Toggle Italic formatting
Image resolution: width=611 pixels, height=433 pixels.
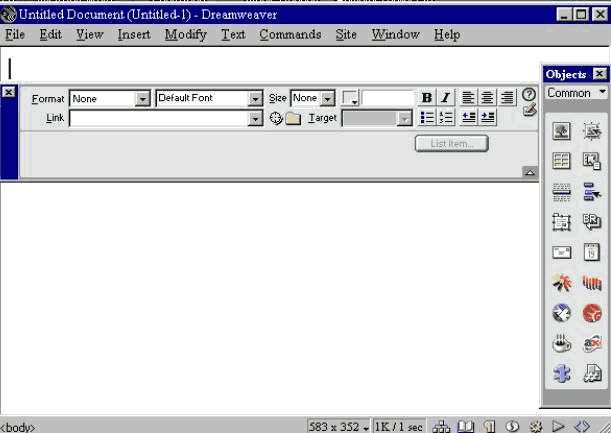tap(446, 97)
